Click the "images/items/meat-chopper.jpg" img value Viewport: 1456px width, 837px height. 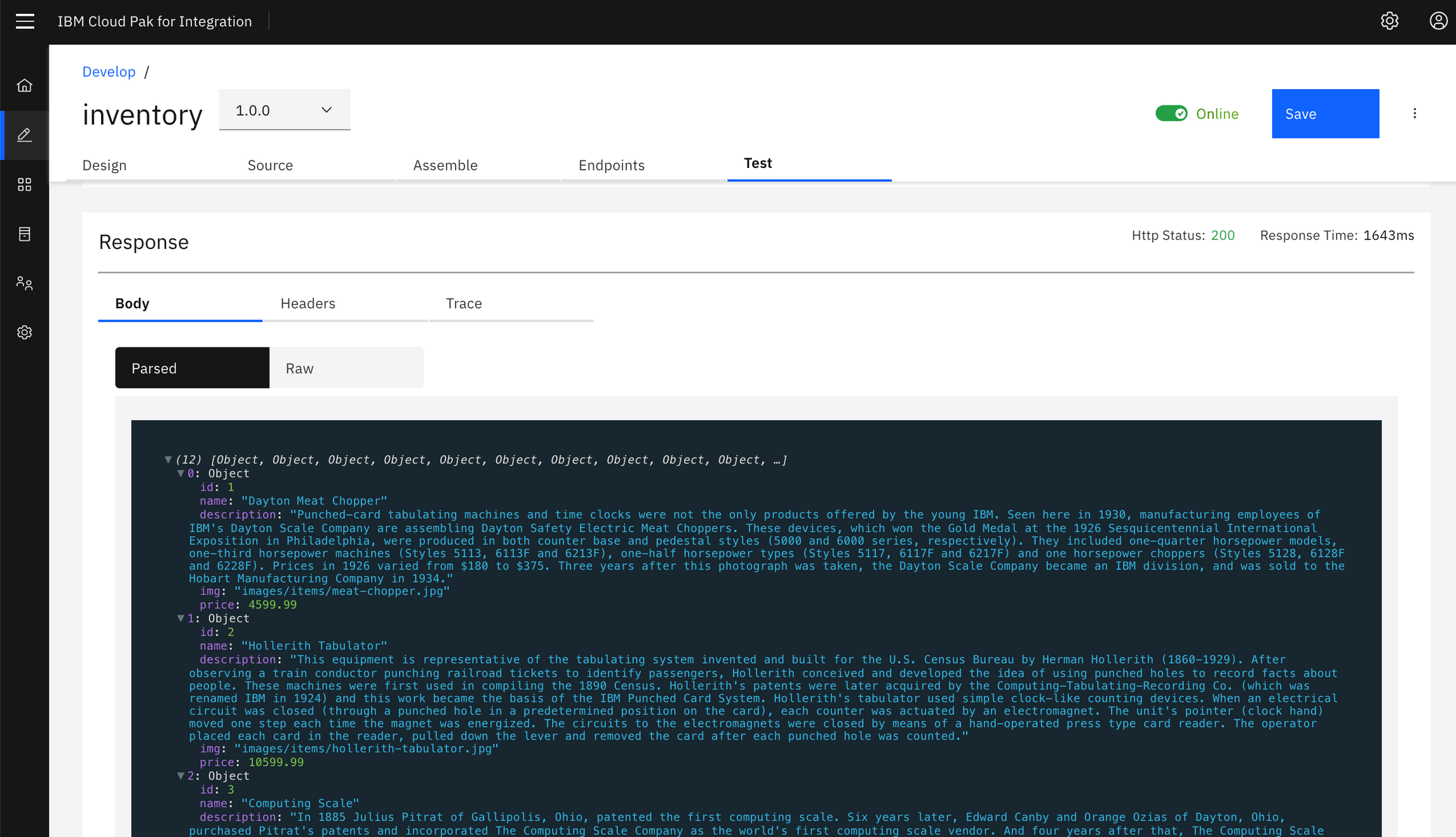pyautogui.click(x=342, y=591)
